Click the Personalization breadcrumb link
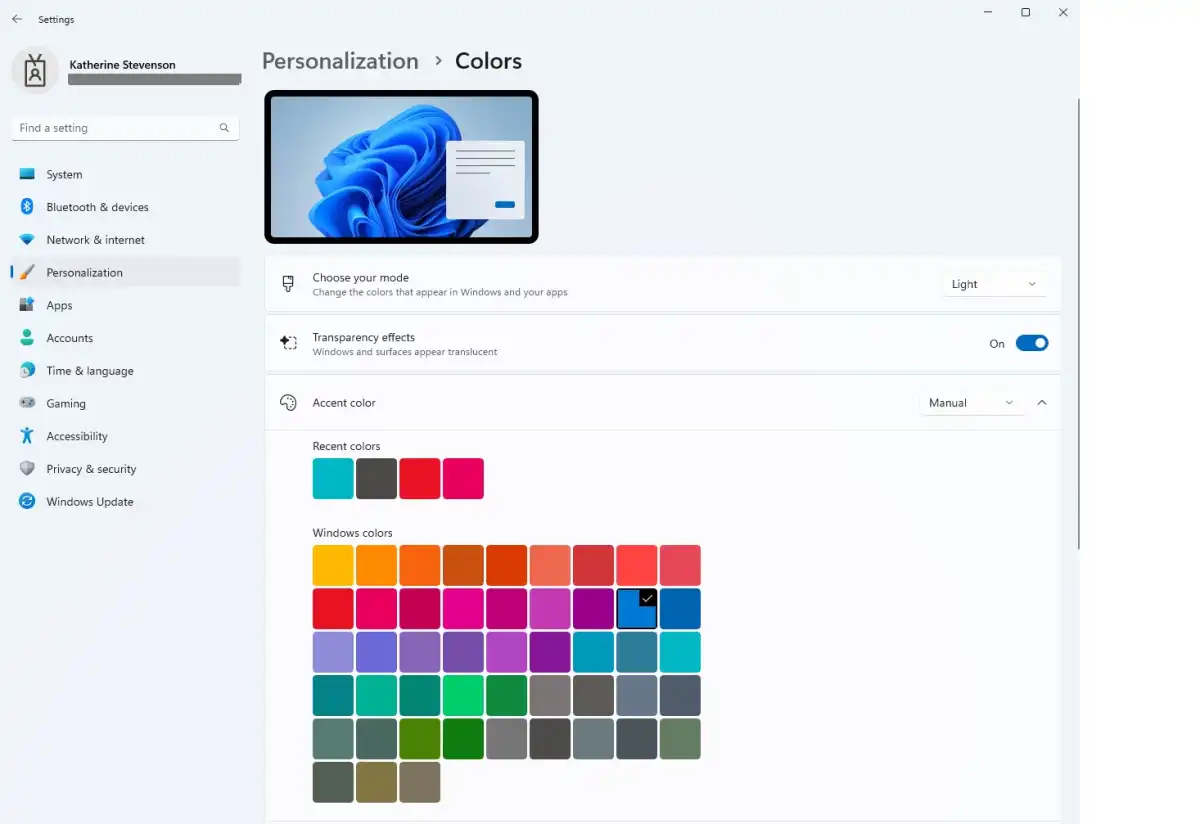 340,61
